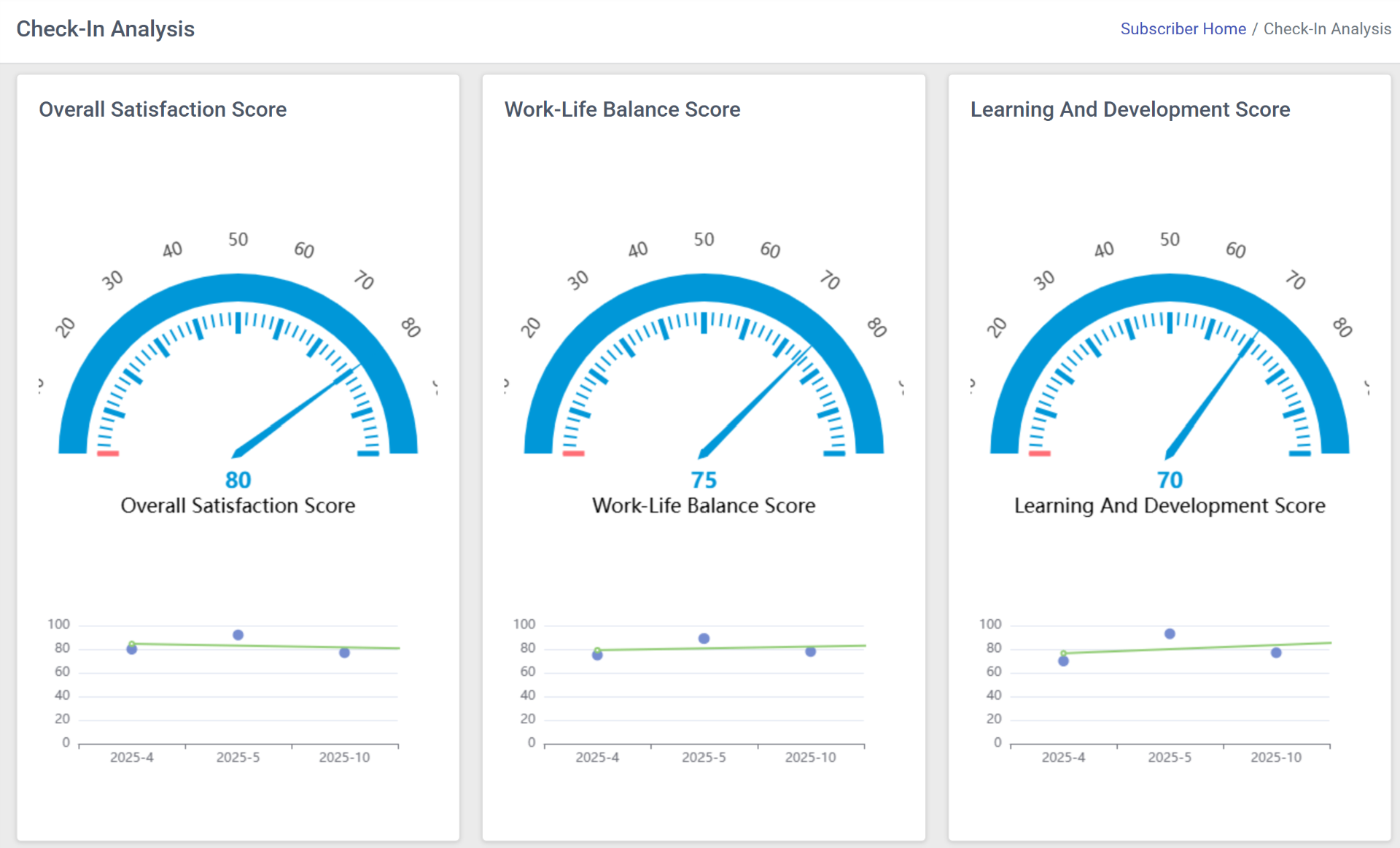Viewport: 1400px width, 848px height.
Task: Select the Work-Life Balance Score card title
Action: click(x=622, y=109)
